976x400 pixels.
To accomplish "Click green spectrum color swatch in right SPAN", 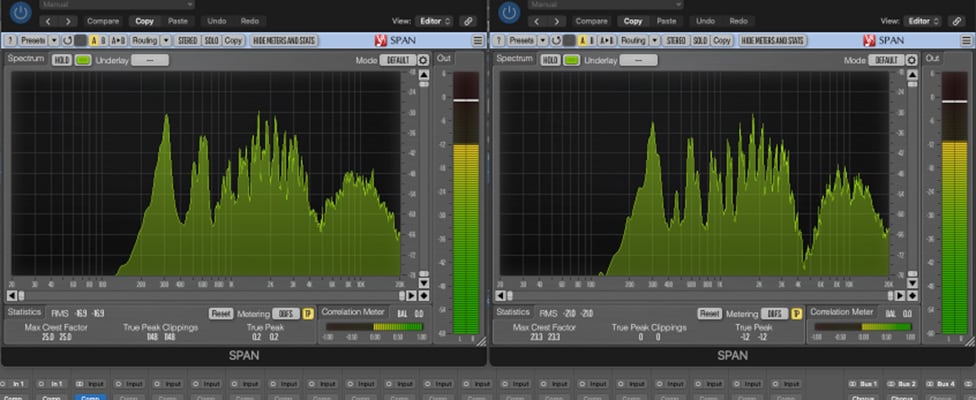I will pyautogui.click(x=571, y=60).
